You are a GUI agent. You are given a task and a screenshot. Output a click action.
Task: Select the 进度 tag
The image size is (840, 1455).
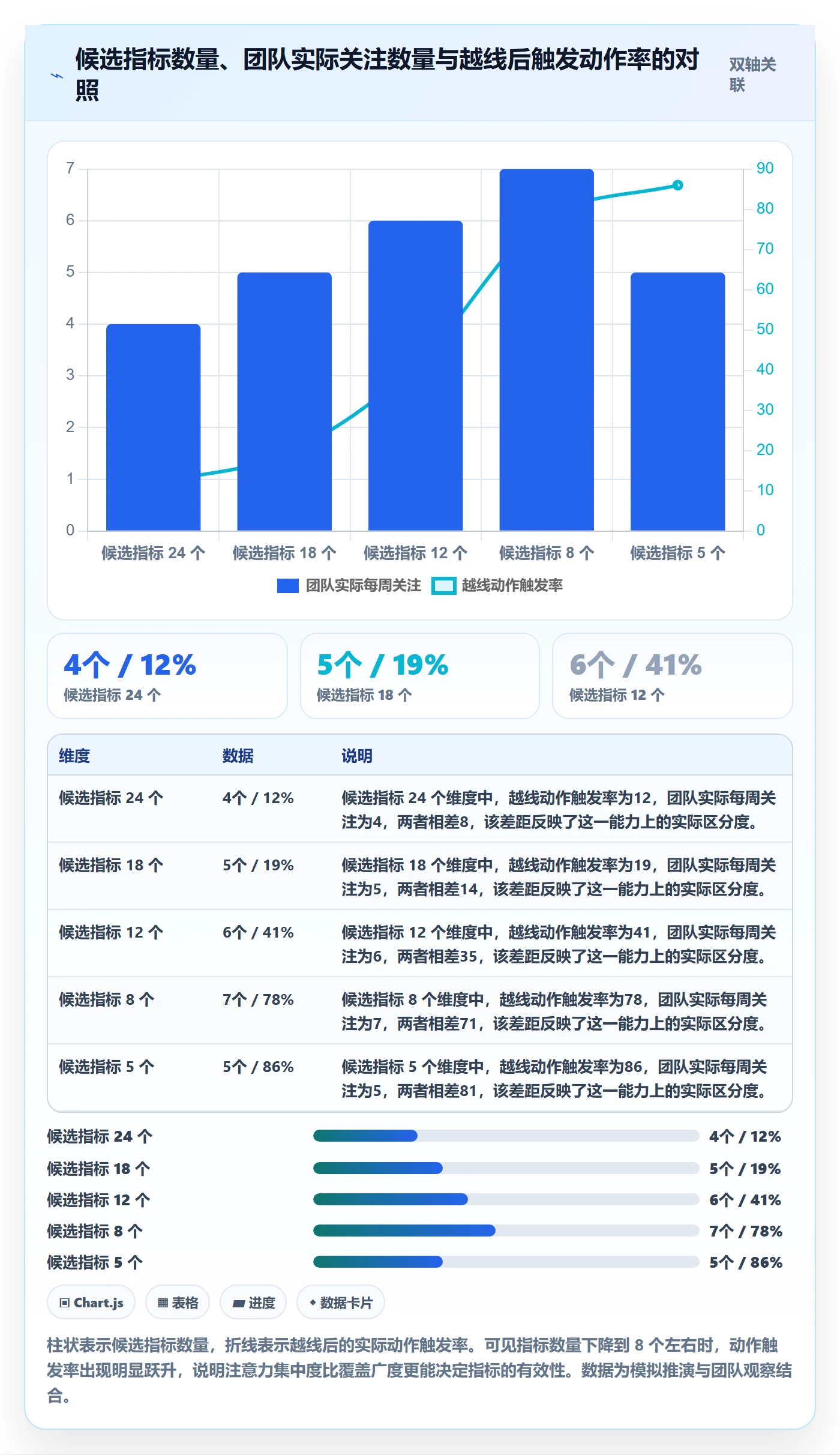click(x=253, y=1303)
